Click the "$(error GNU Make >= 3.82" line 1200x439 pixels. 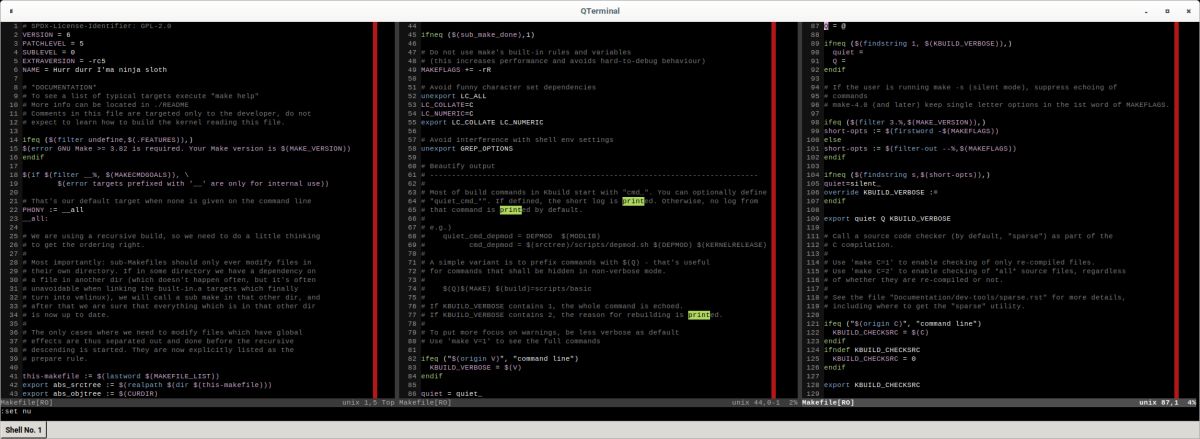[186, 148]
